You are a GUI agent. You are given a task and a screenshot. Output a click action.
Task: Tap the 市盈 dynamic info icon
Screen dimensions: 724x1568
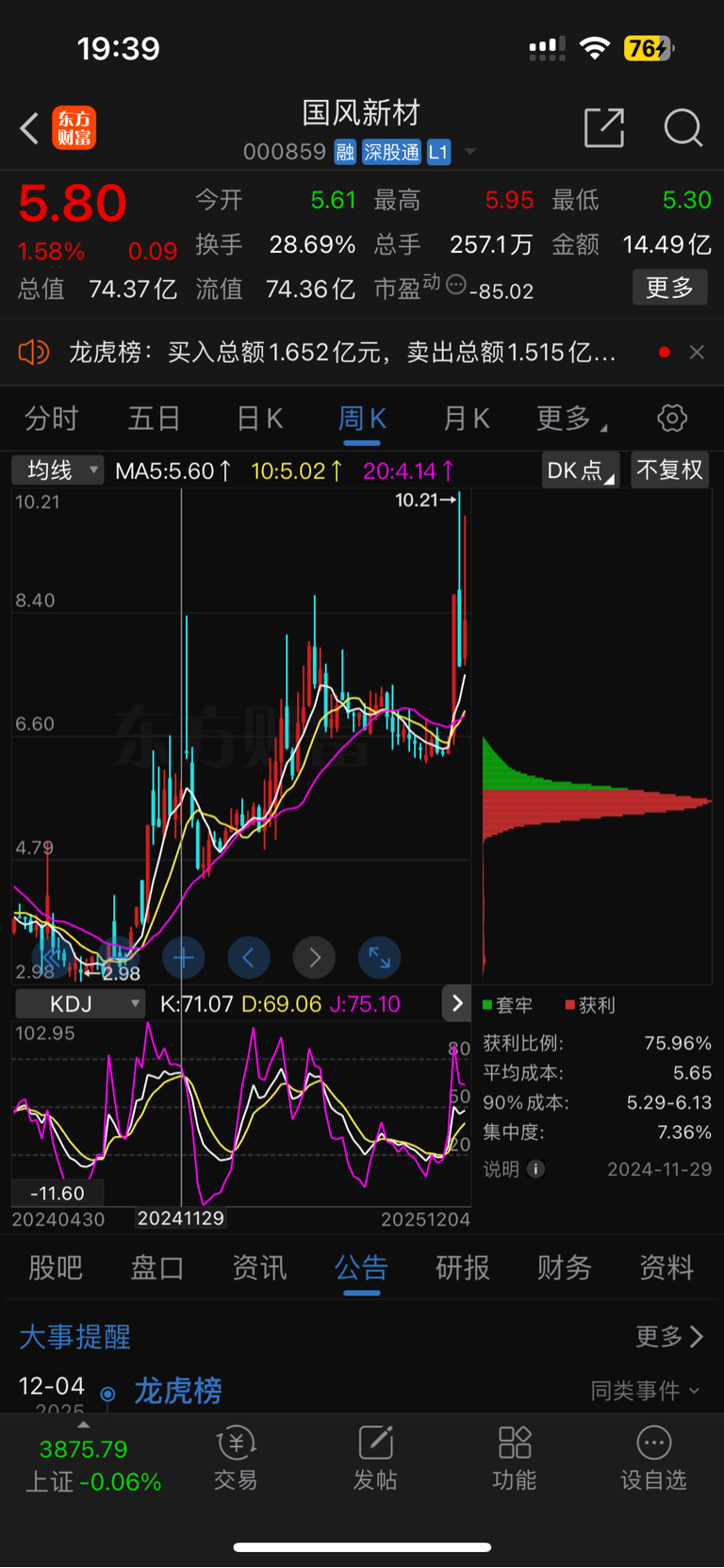click(x=456, y=284)
